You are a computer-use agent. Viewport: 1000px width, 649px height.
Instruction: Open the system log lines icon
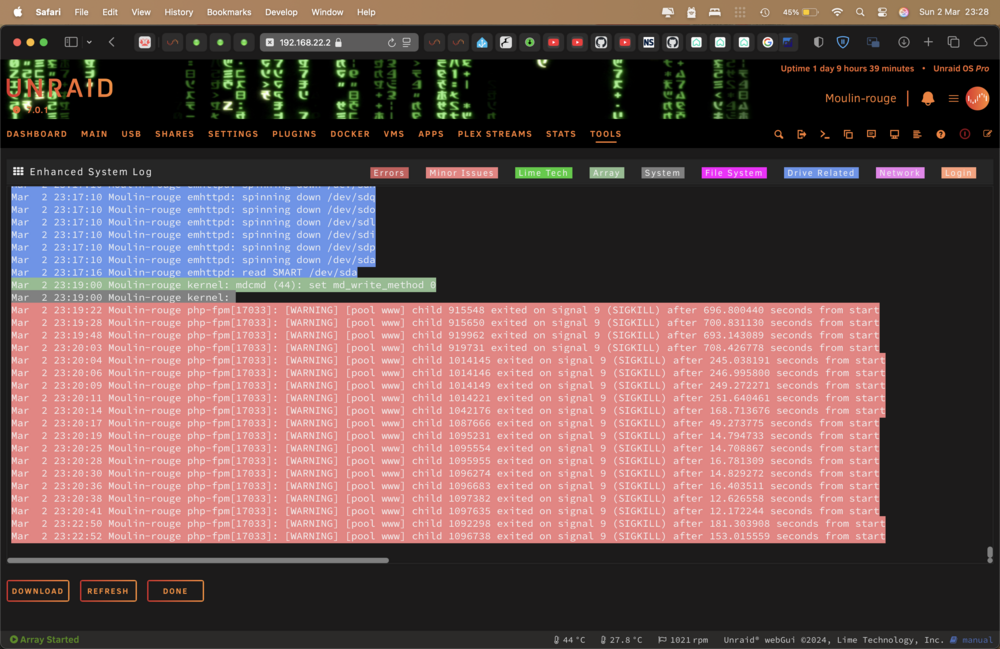917,135
